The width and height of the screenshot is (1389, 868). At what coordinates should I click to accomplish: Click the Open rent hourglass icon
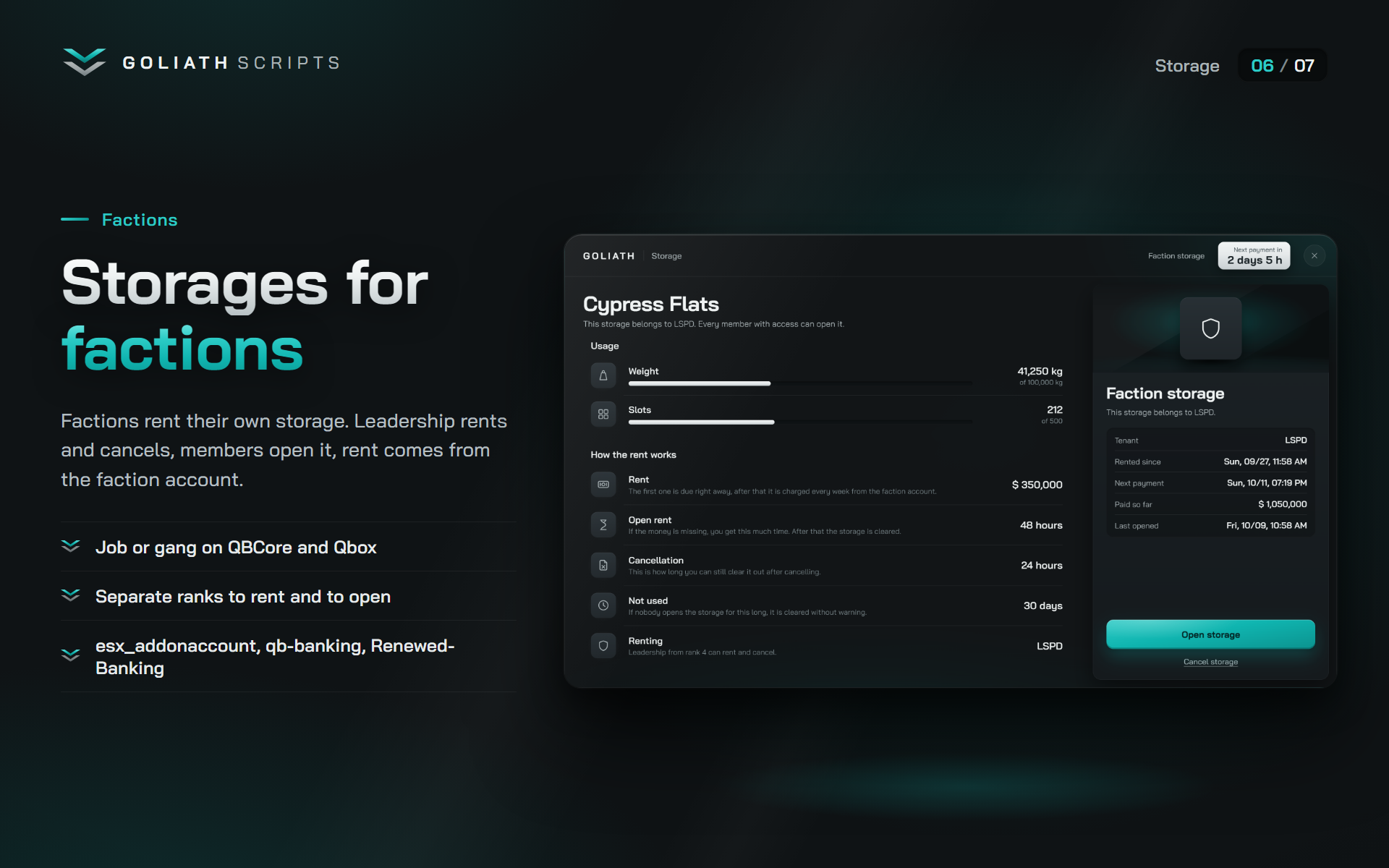[x=603, y=525]
